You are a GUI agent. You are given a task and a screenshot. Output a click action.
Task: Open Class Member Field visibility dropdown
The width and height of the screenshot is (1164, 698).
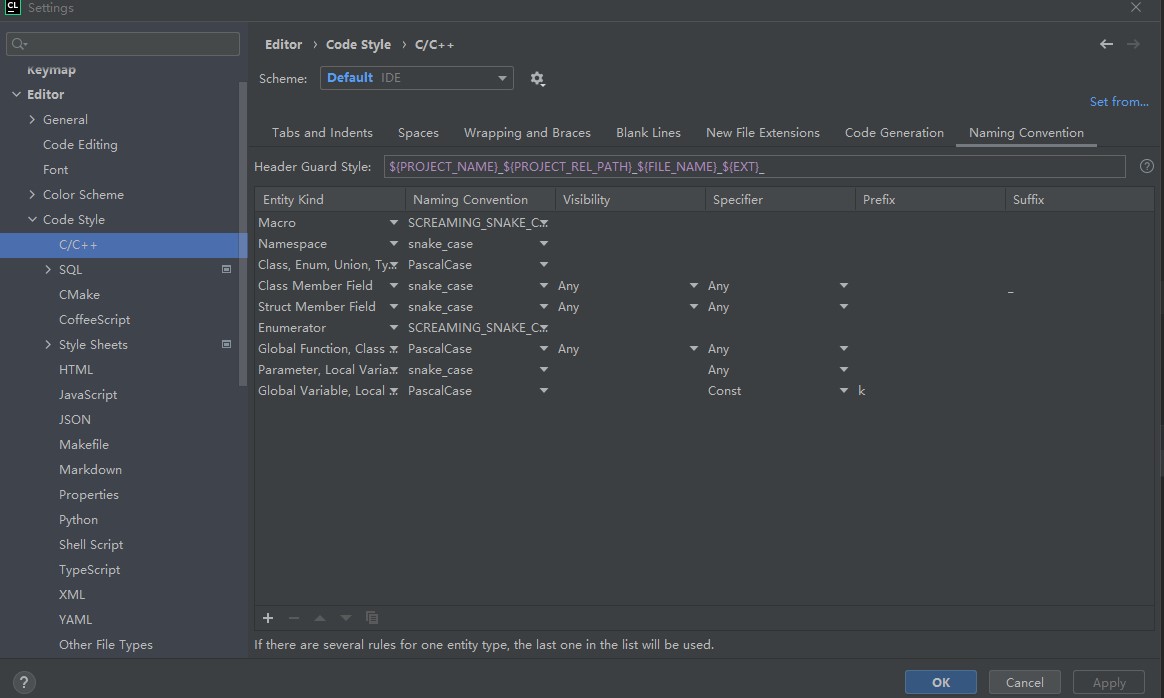coord(694,286)
